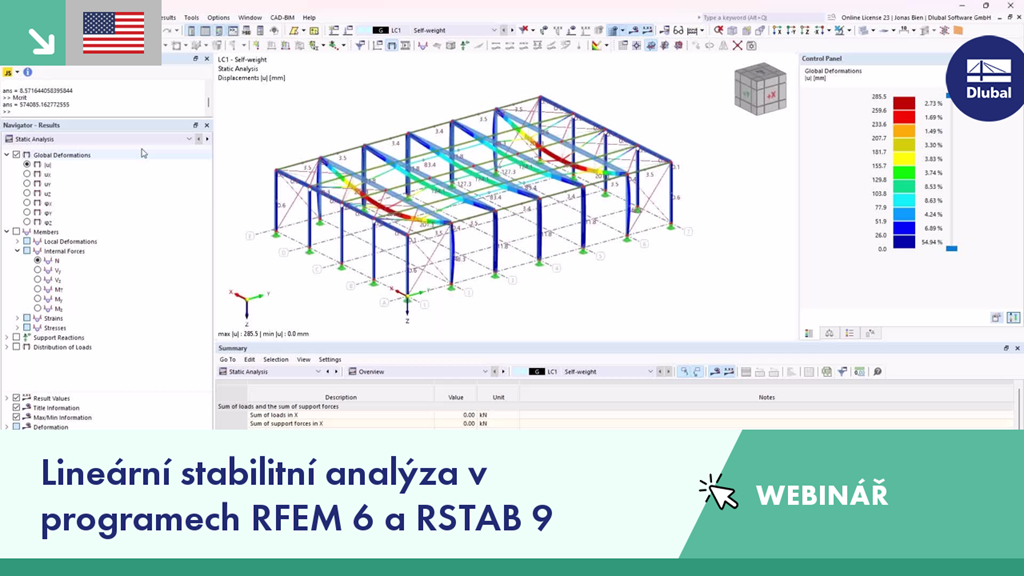Select the uz deformation radio button
The width and height of the screenshot is (1024, 576).
point(27,193)
